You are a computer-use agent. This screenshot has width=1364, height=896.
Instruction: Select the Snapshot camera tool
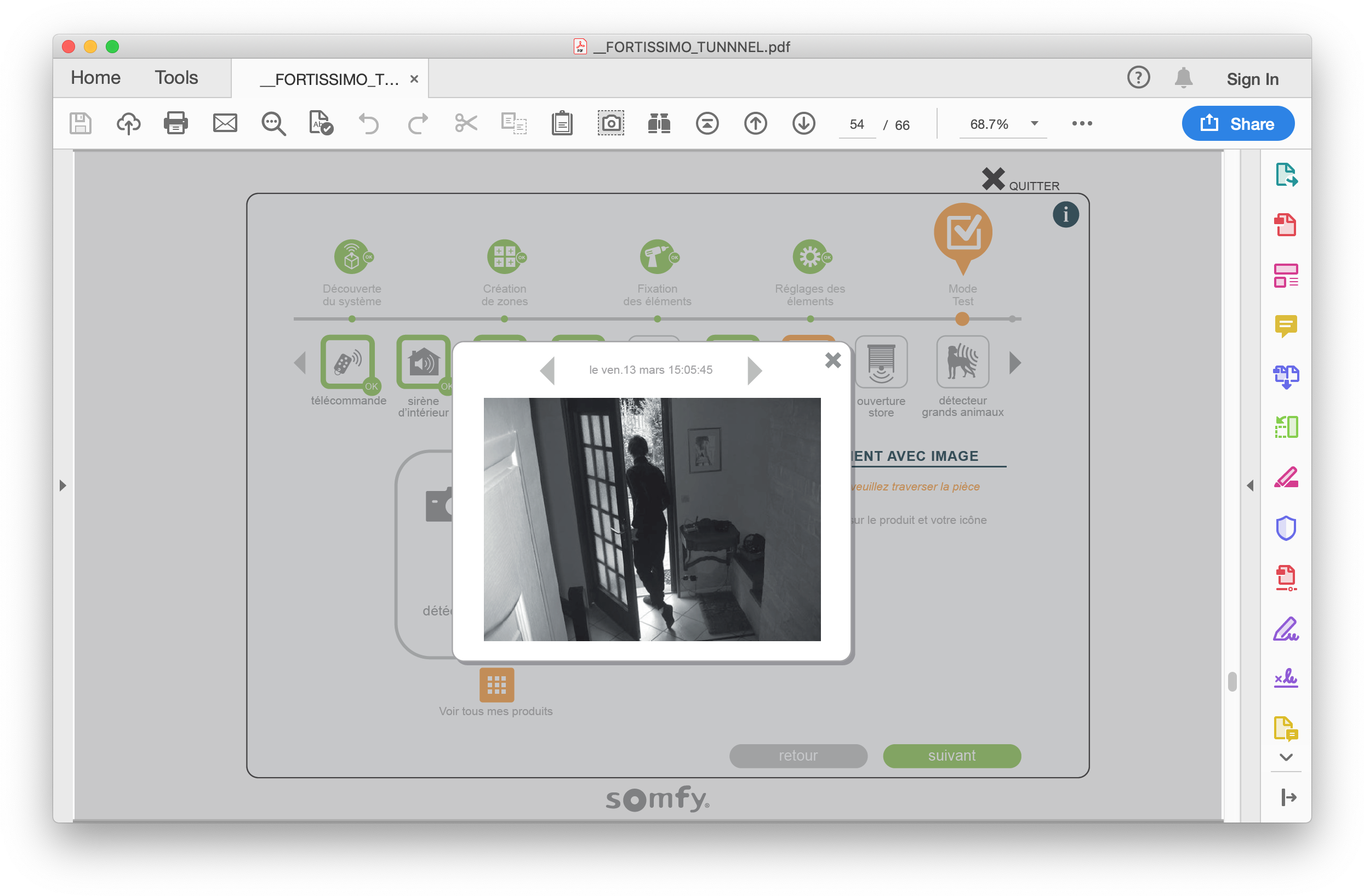coord(611,123)
